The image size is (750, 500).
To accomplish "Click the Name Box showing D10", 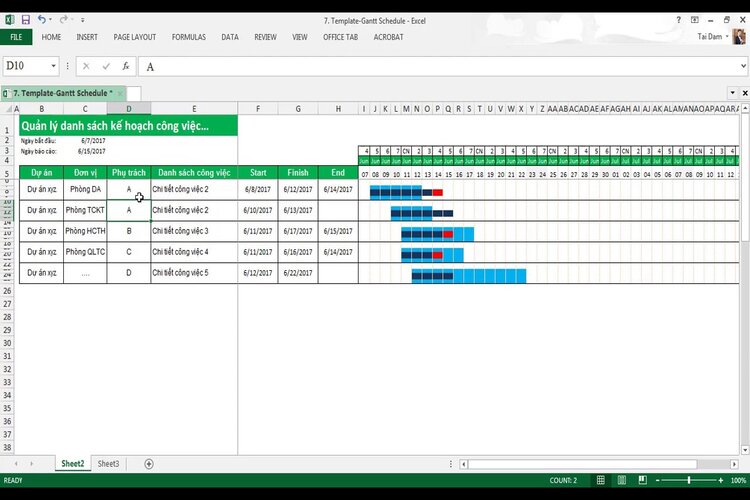I will pyautogui.click(x=26, y=66).
